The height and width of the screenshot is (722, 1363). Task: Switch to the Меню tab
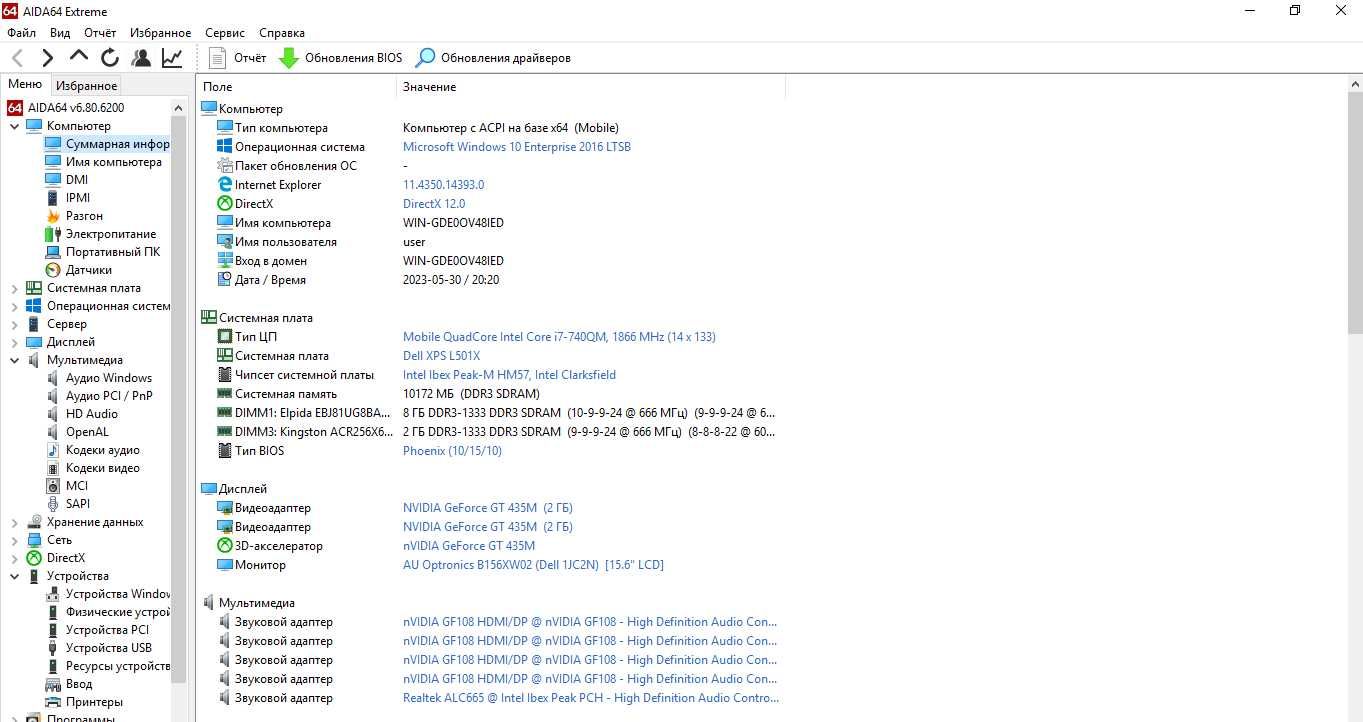pos(25,84)
